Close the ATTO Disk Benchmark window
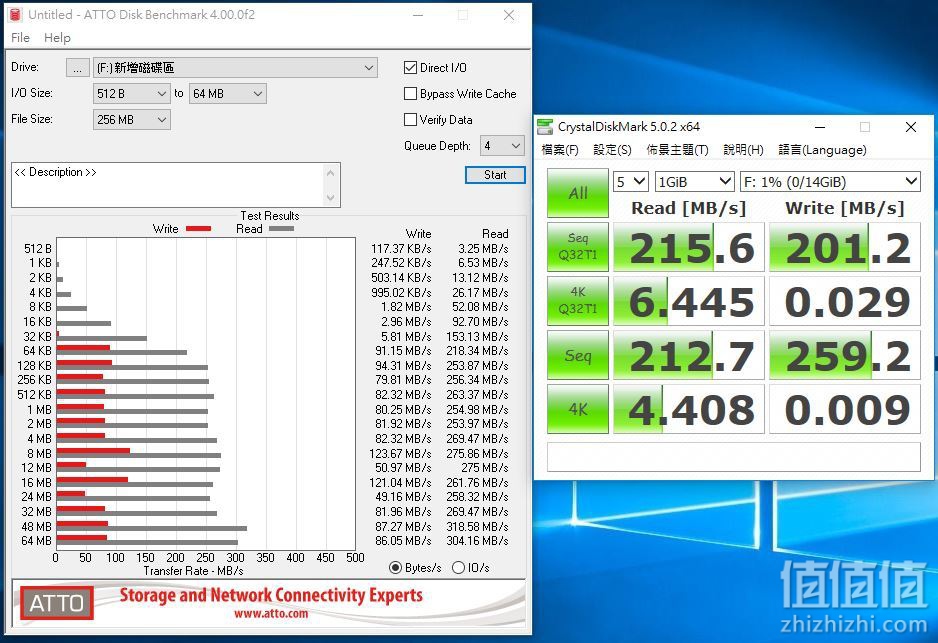Image resolution: width=938 pixels, height=643 pixels. click(x=508, y=15)
